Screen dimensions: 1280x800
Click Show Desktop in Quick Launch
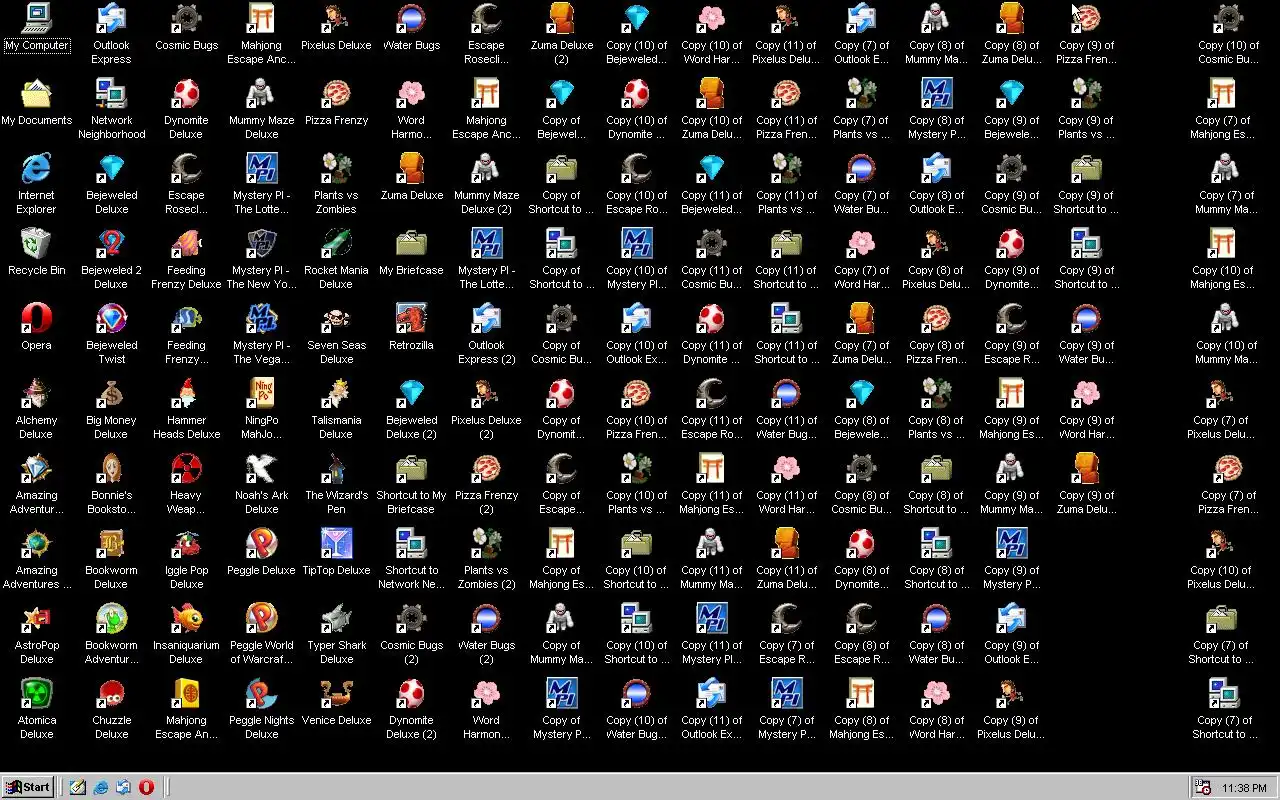pos(78,787)
